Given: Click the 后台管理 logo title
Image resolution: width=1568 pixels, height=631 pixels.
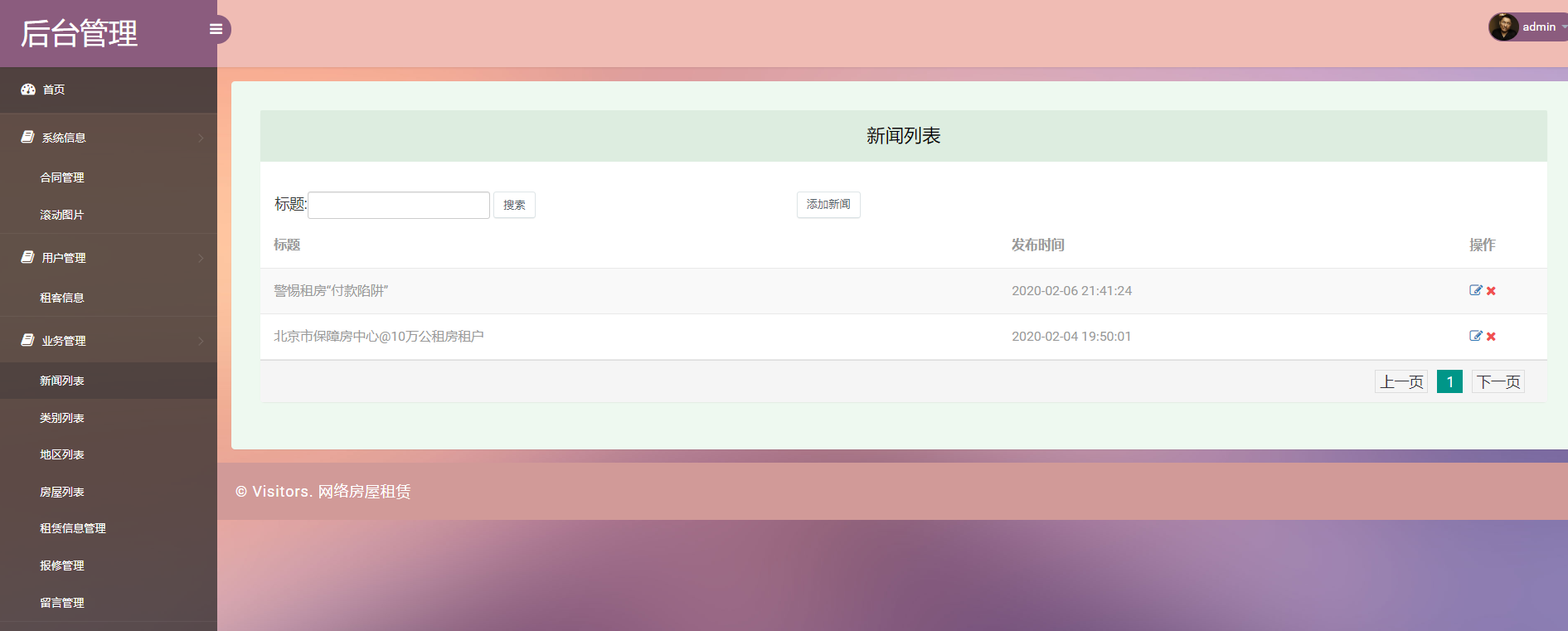Looking at the screenshot, I should (79, 33).
